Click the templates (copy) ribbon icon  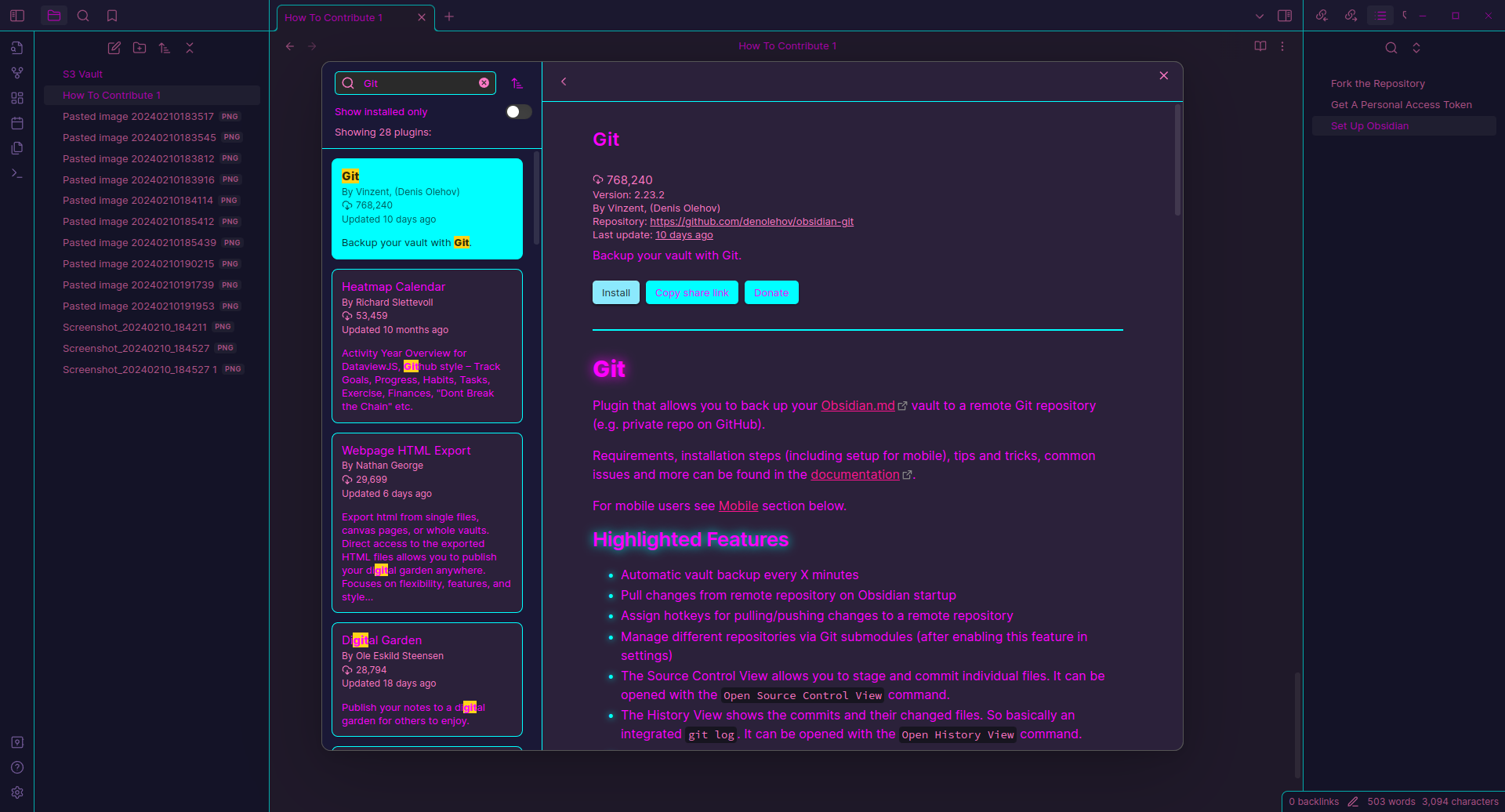[x=17, y=148]
